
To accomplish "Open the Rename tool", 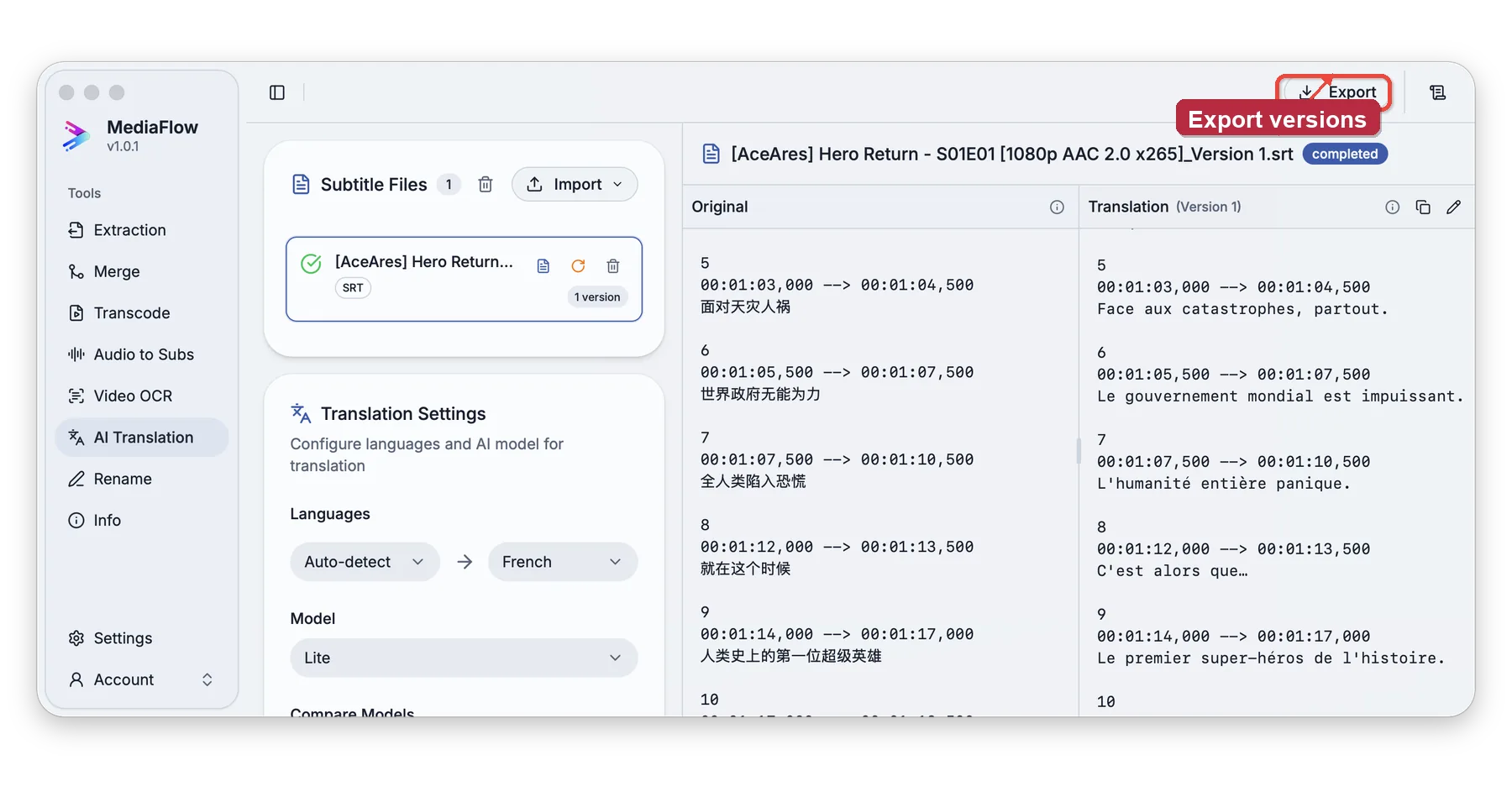I will pyautogui.click(x=141, y=479).
